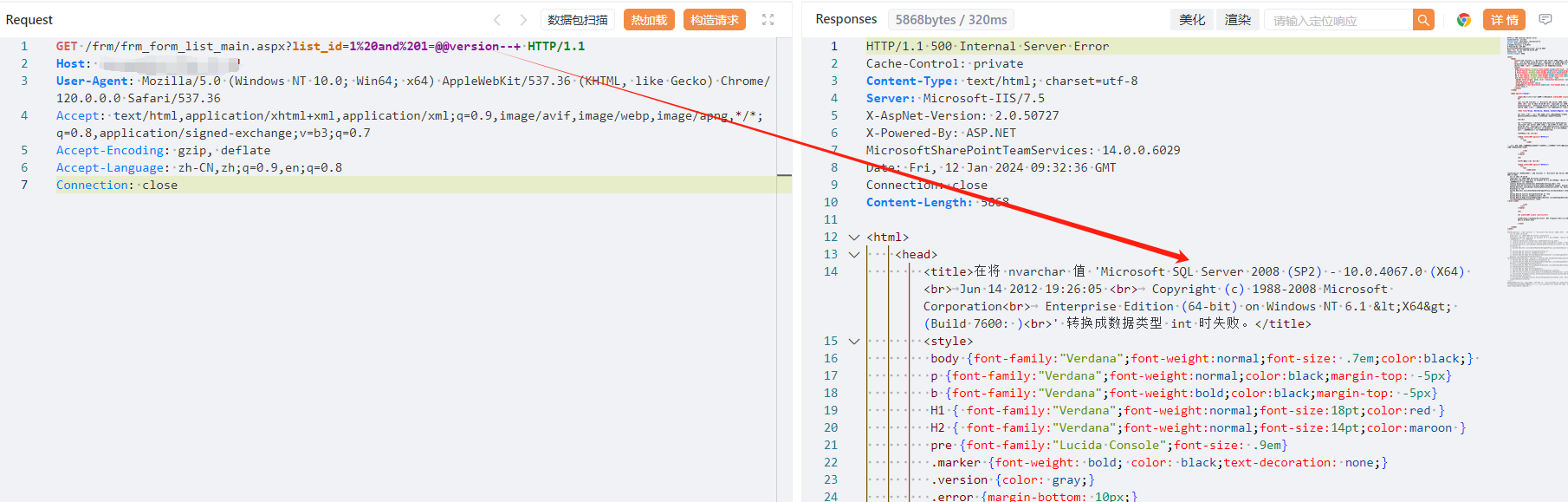1568x502 pixels.
Task: Click the 5868bytes / 320ms size tag
Action: [x=951, y=20]
